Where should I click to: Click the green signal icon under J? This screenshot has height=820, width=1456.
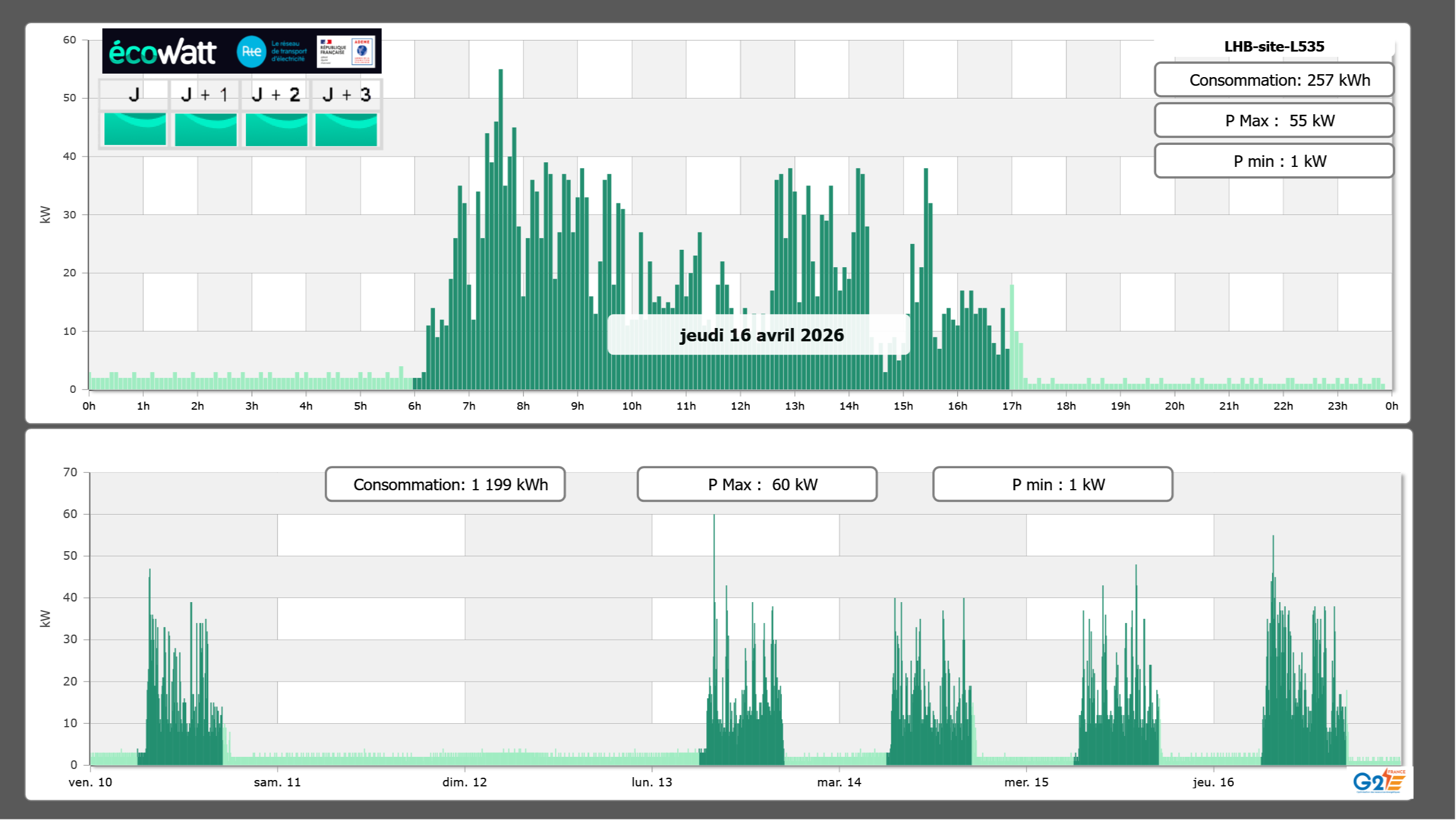click(135, 129)
